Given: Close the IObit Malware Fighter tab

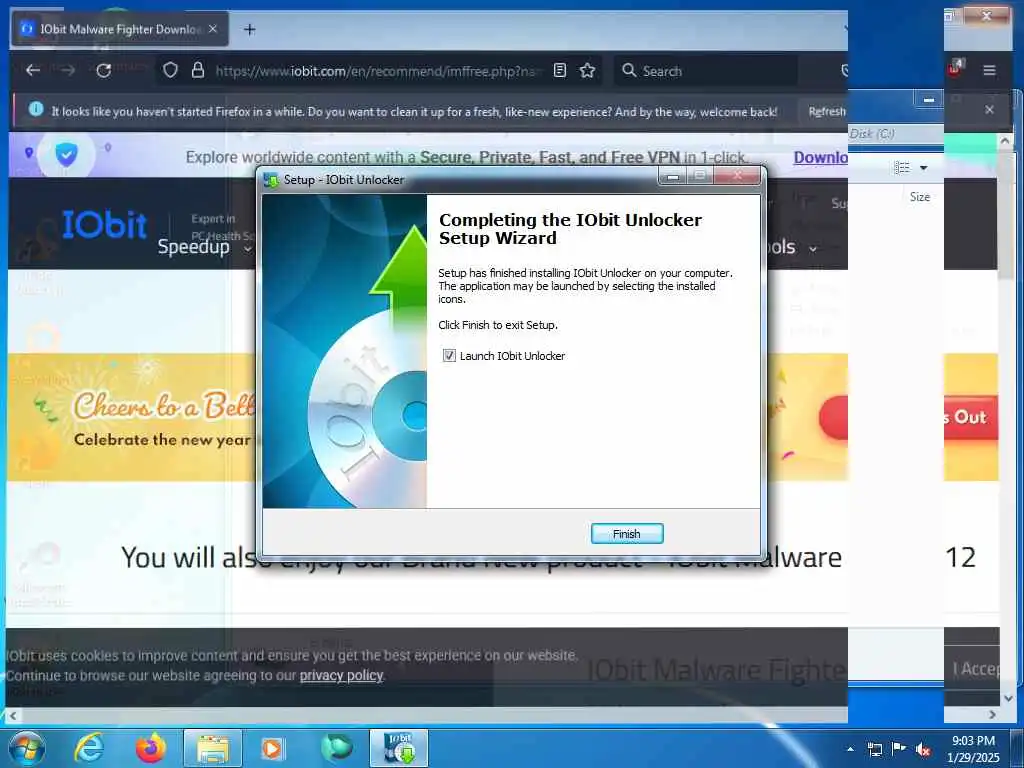Looking at the screenshot, I should (213, 29).
